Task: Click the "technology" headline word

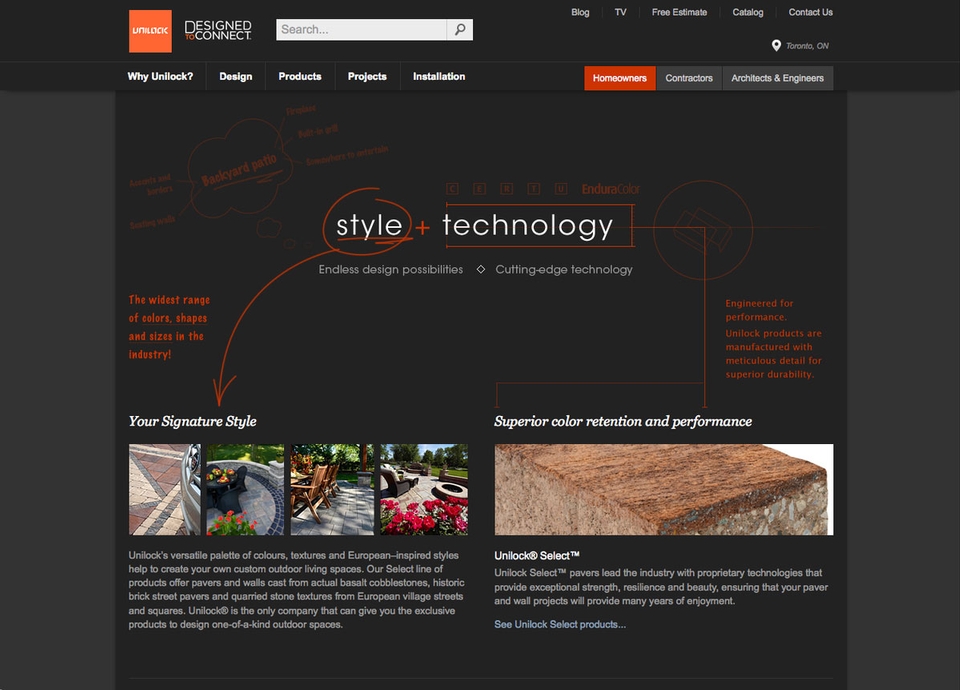Action: pyautogui.click(x=527, y=225)
